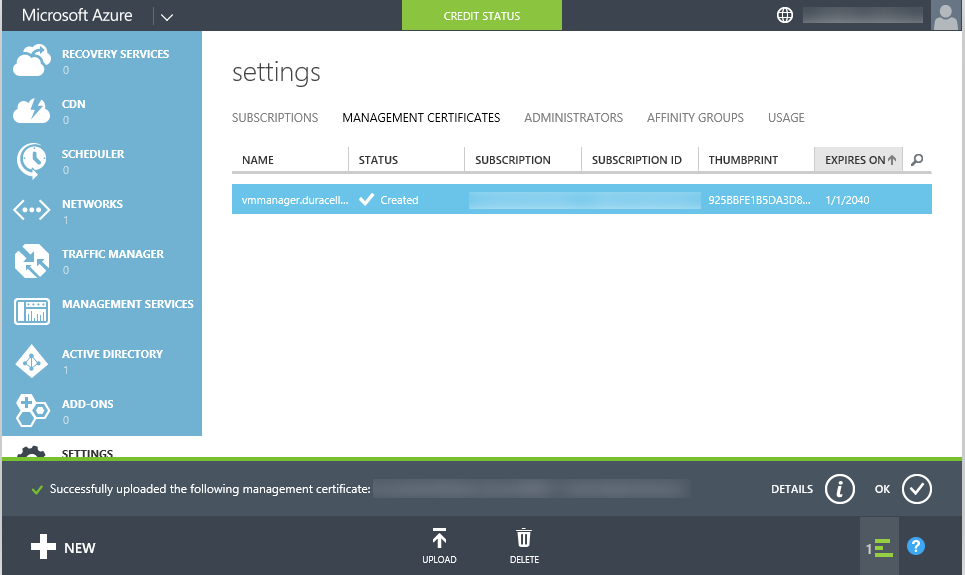Viewport: 965px width, 575px height.
Task: Open the Scheduler clock icon
Action: pos(31,161)
